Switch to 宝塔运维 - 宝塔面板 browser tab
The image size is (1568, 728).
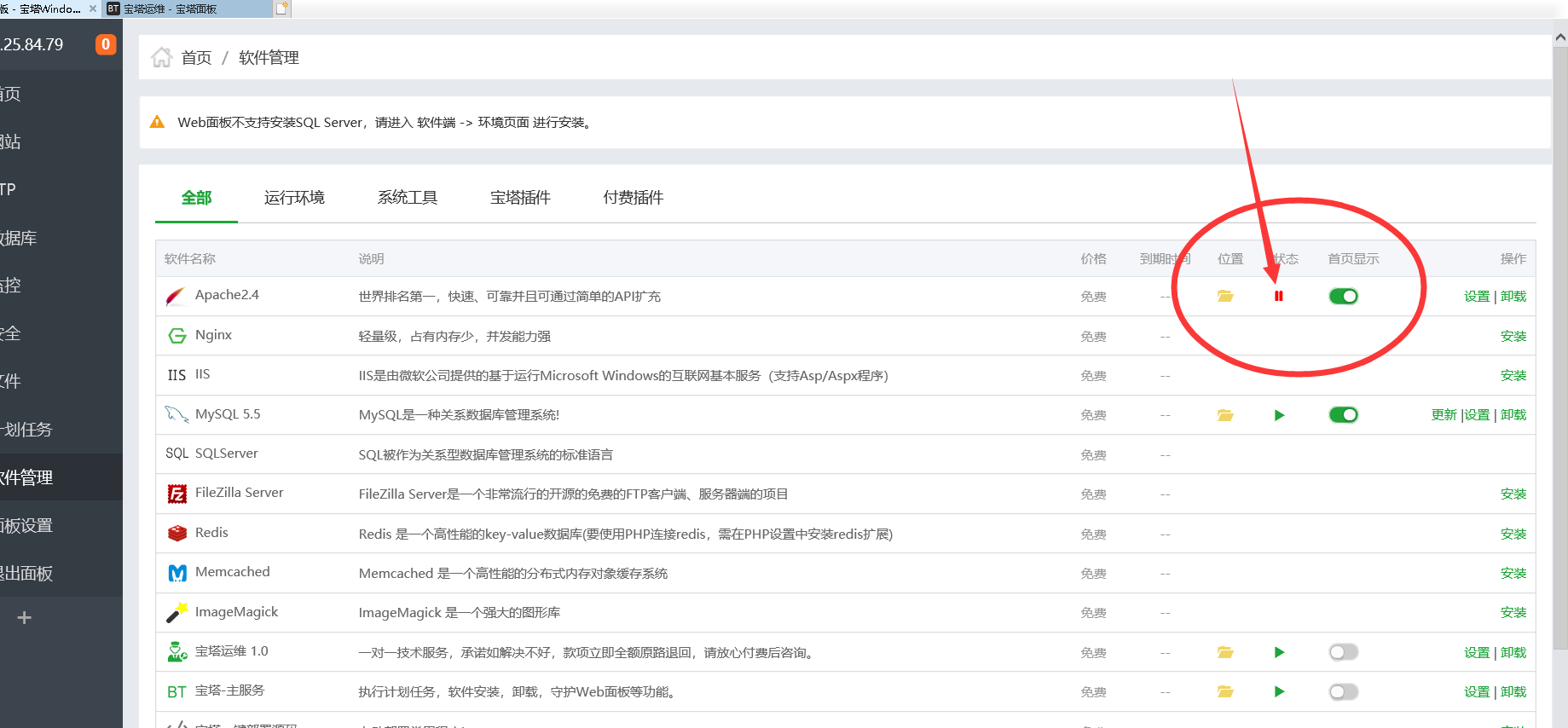pos(186,9)
